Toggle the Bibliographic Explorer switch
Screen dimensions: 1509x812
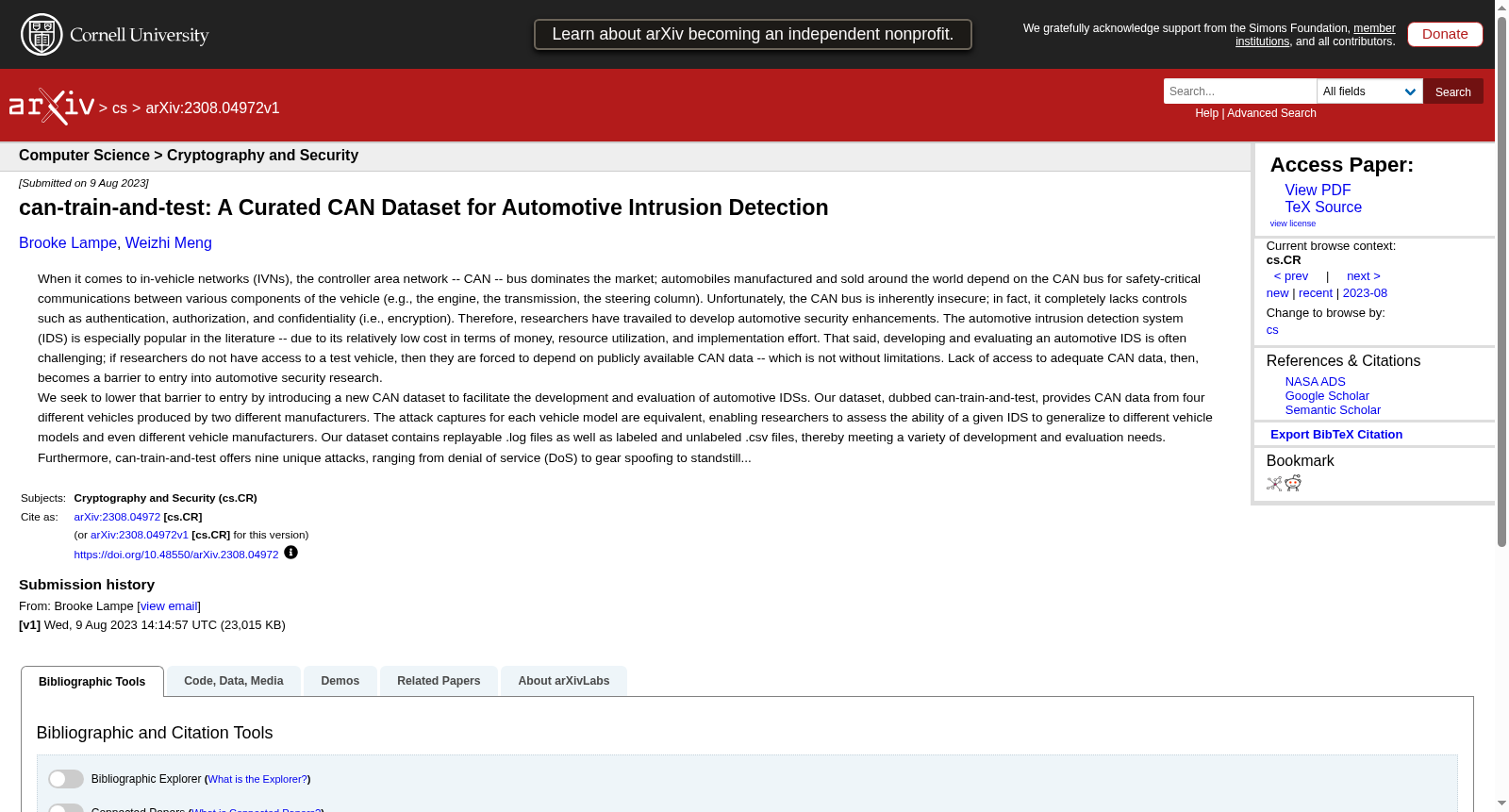[66, 779]
